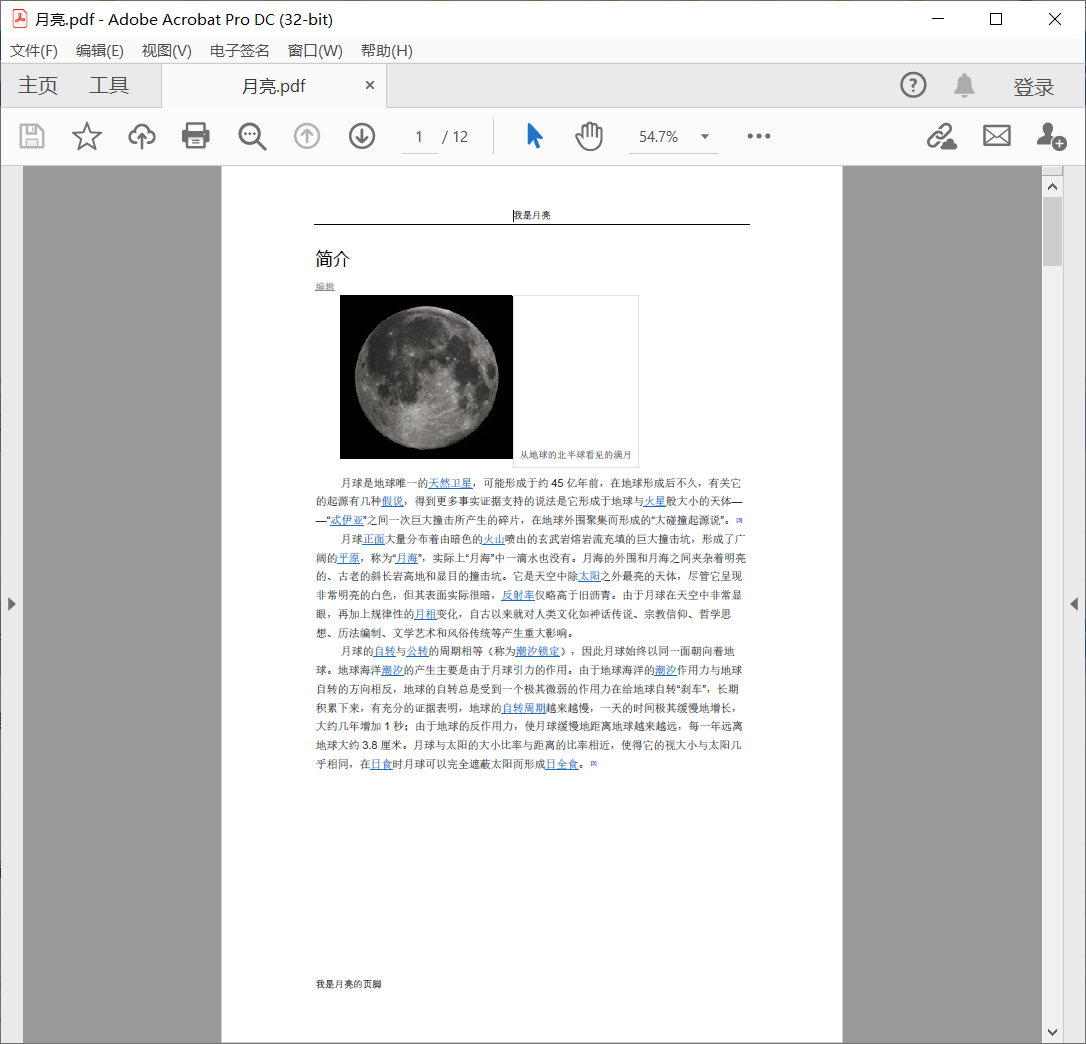Open the help question mark

pos(913,85)
